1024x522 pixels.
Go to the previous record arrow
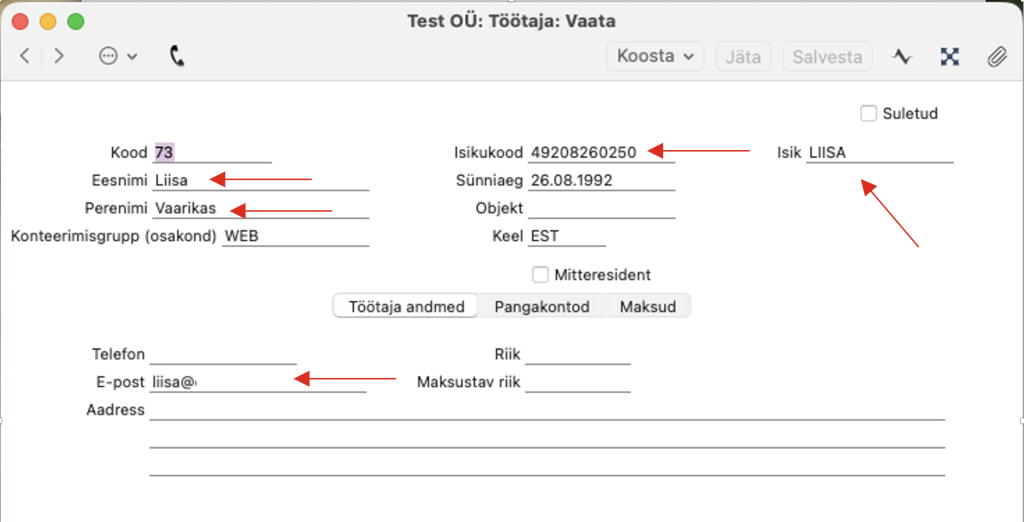coord(25,57)
